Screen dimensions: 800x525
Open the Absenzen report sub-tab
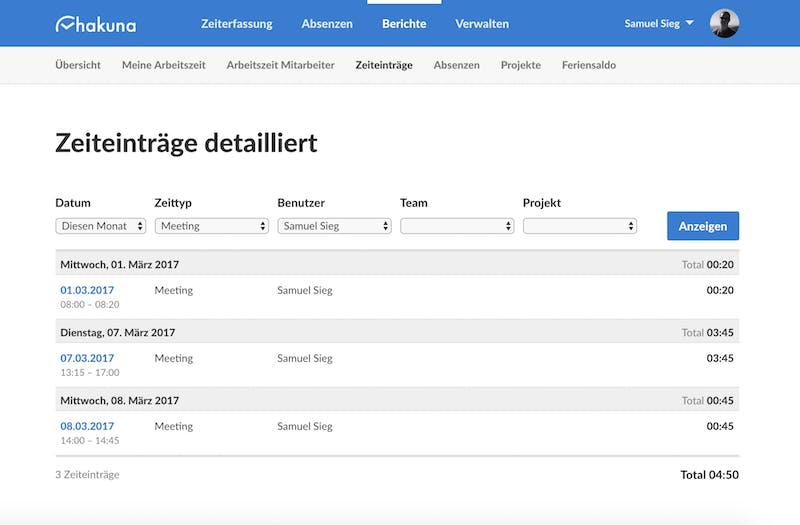[457, 65]
